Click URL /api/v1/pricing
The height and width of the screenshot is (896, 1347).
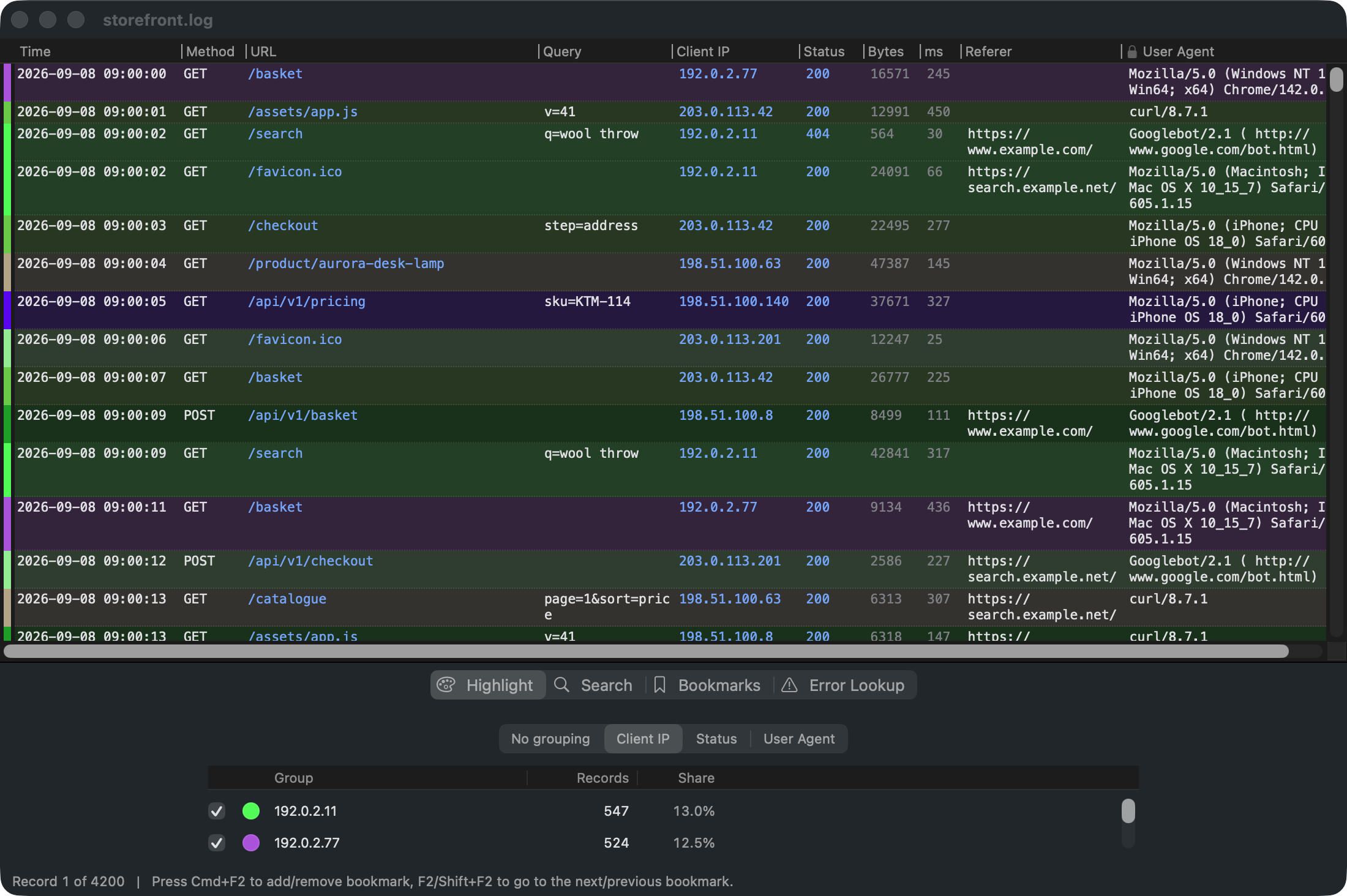[x=307, y=302]
